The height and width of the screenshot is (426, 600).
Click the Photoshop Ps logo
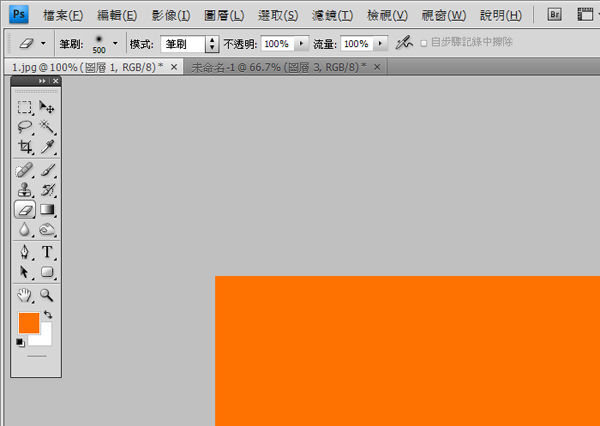tap(19, 15)
